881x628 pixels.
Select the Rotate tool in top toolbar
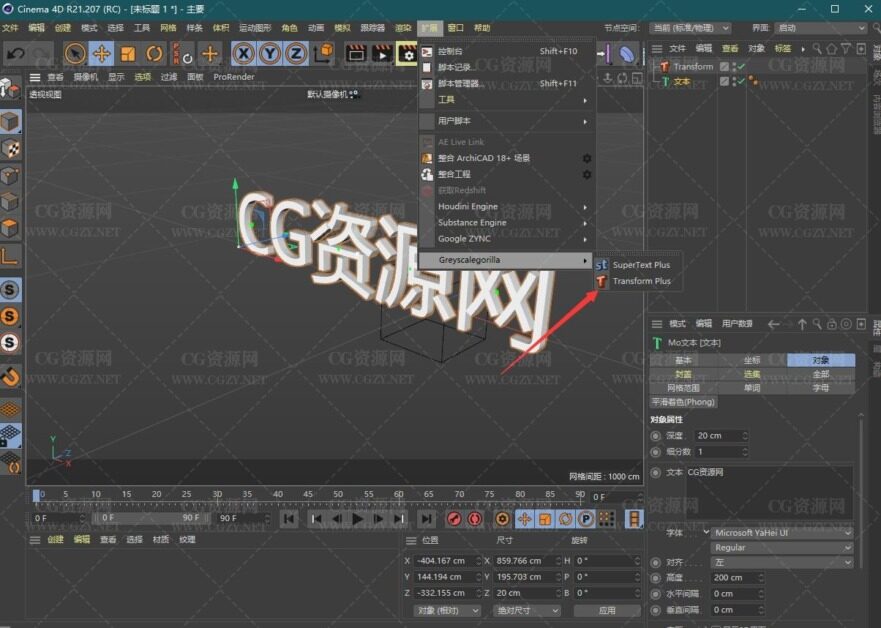[x=154, y=53]
